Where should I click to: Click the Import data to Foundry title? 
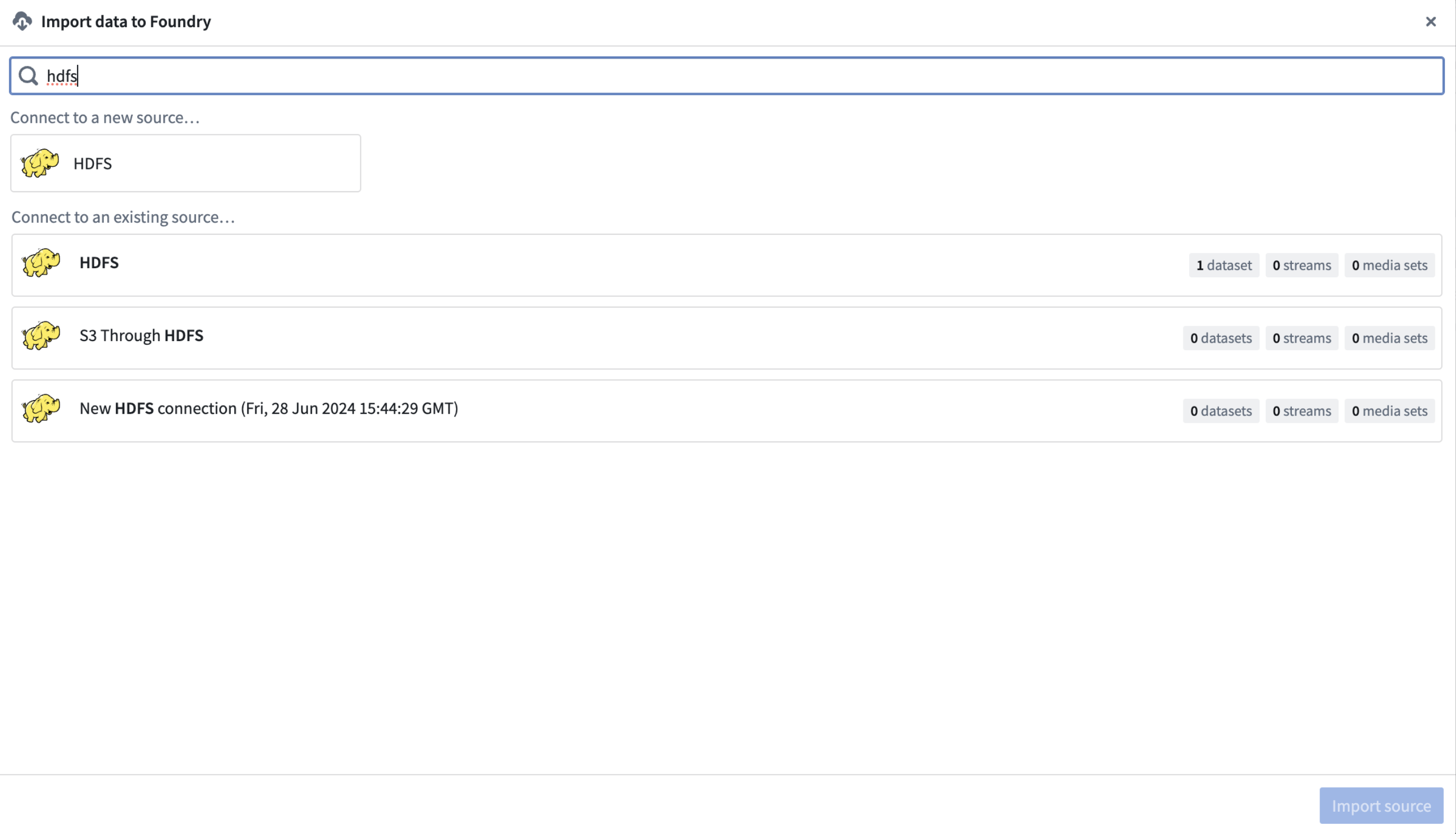click(126, 21)
